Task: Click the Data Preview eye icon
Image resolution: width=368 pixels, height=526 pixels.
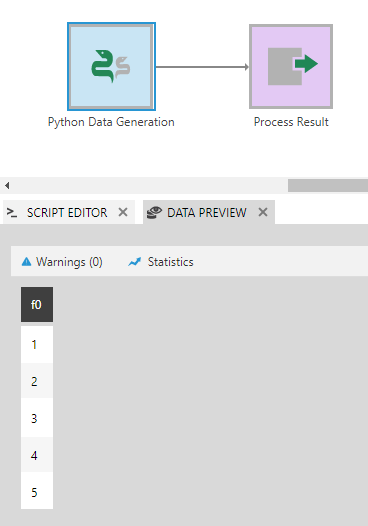Action: (154, 212)
